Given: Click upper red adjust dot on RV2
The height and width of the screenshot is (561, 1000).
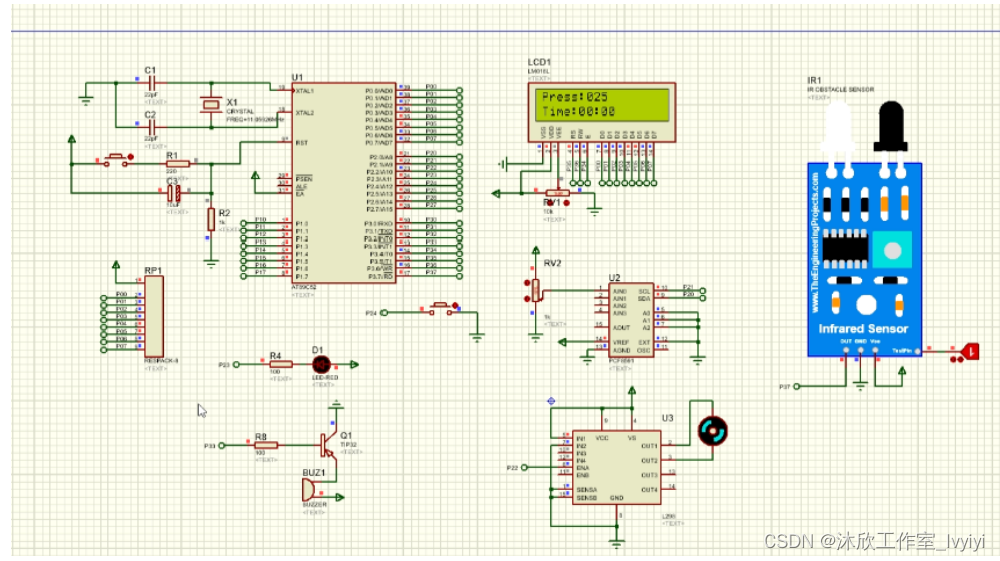Looking at the screenshot, I should 527,283.
